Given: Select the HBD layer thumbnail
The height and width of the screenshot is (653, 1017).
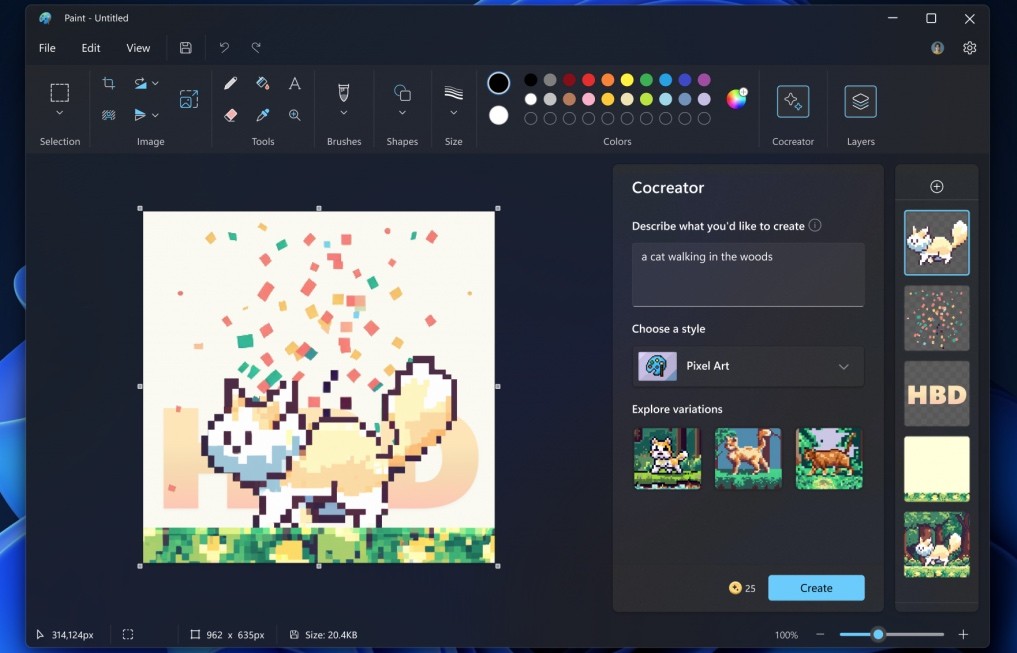Looking at the screenshot, I should click(x=937, y=393).
